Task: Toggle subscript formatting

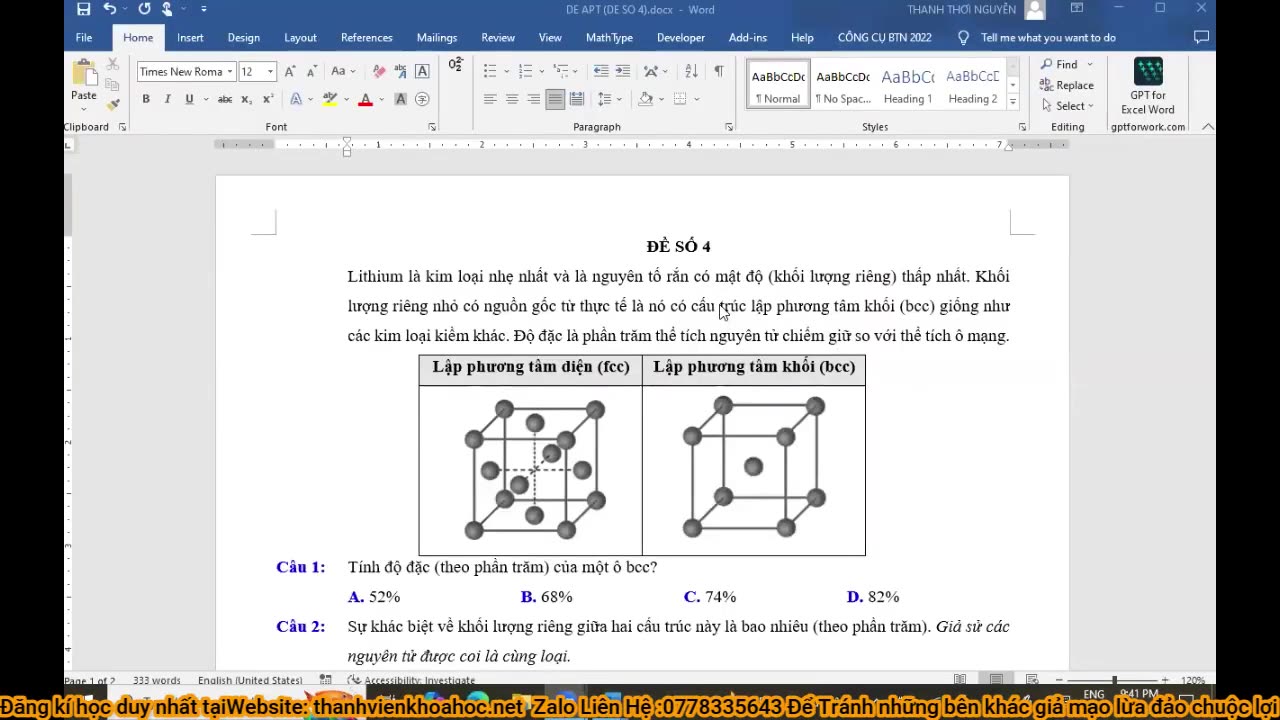Action: coord(248,99)
